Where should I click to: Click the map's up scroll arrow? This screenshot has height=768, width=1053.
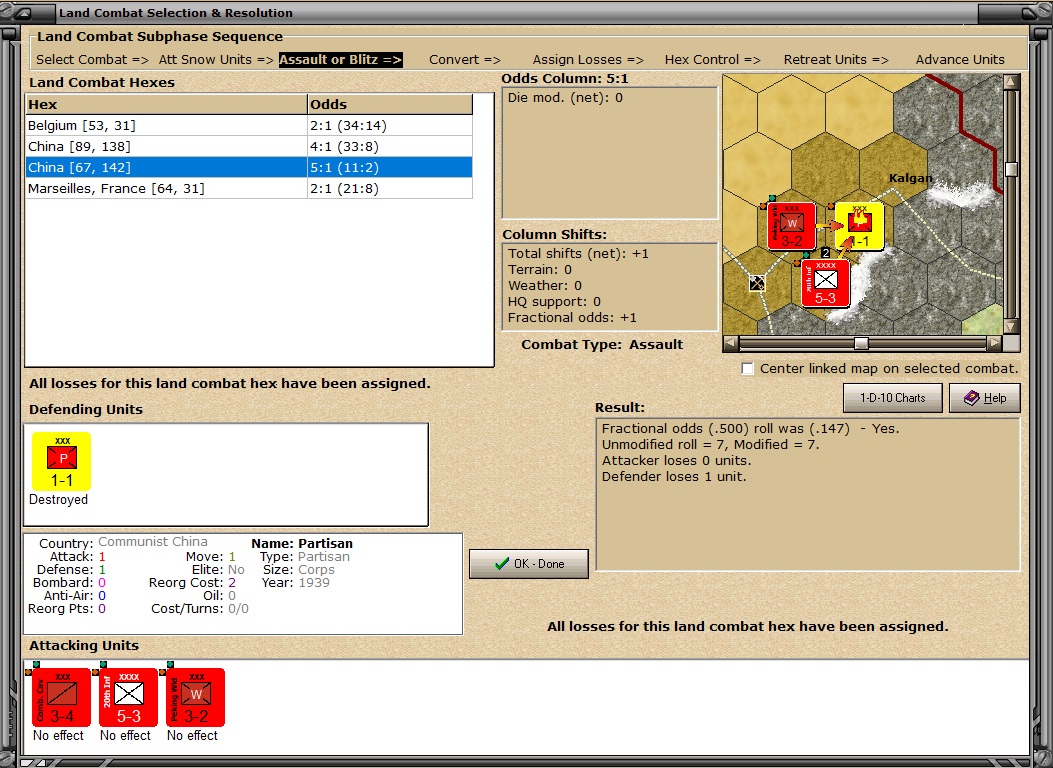pos(1011,82)
